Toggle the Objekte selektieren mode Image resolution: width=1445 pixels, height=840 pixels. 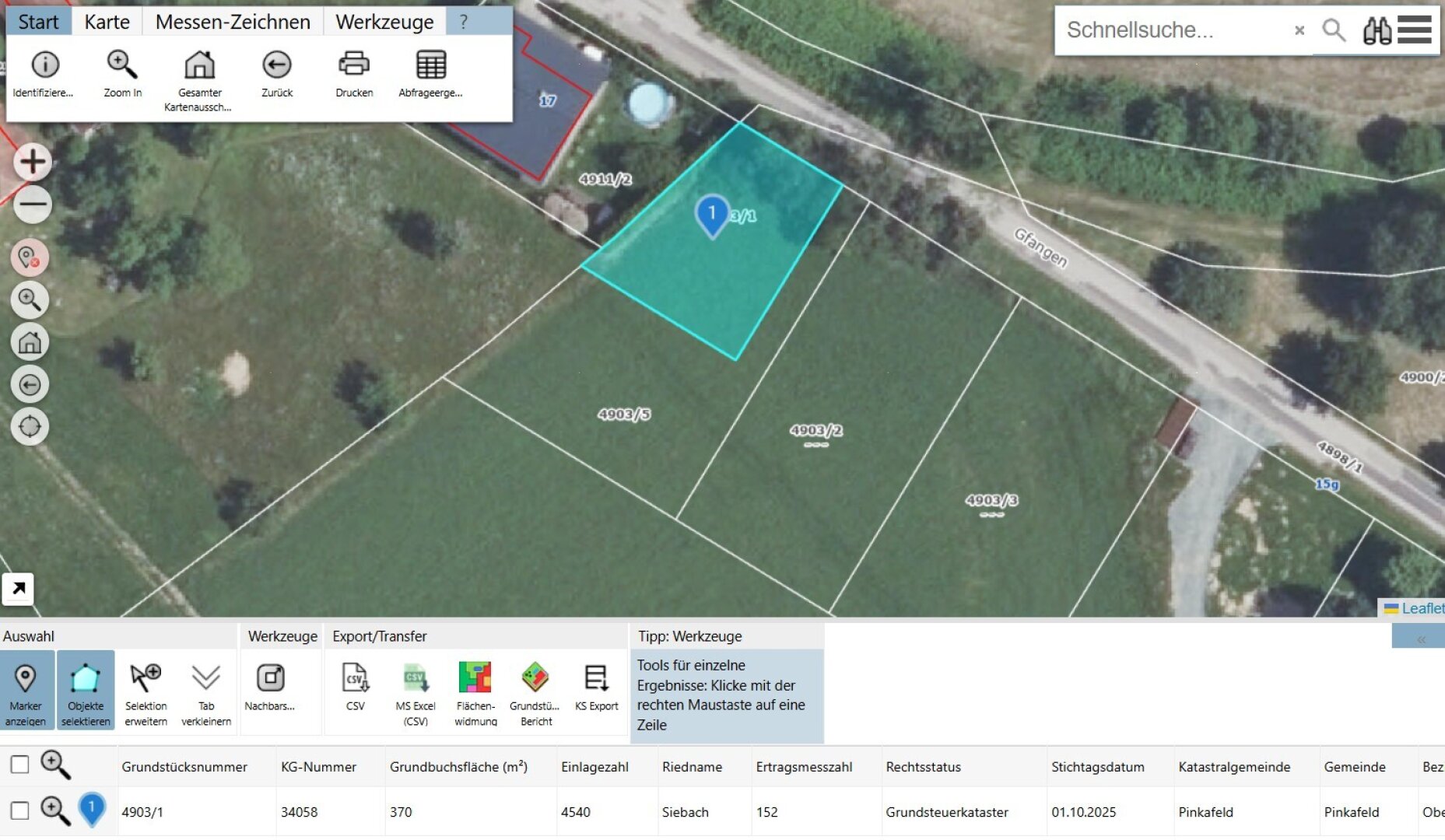tap(86, 690)
